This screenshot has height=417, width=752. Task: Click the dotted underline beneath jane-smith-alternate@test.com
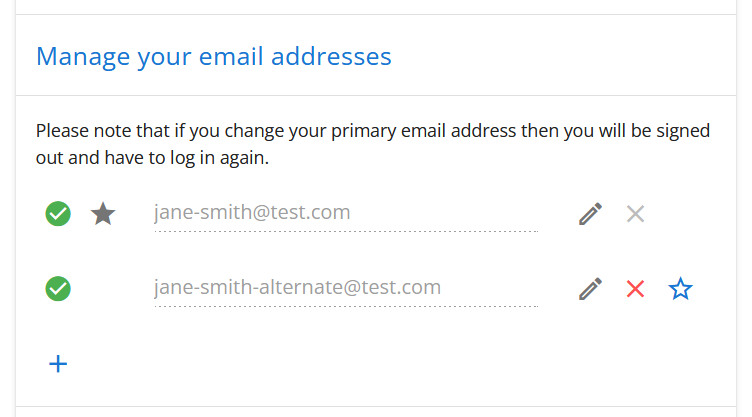click(x=345, y=307)
